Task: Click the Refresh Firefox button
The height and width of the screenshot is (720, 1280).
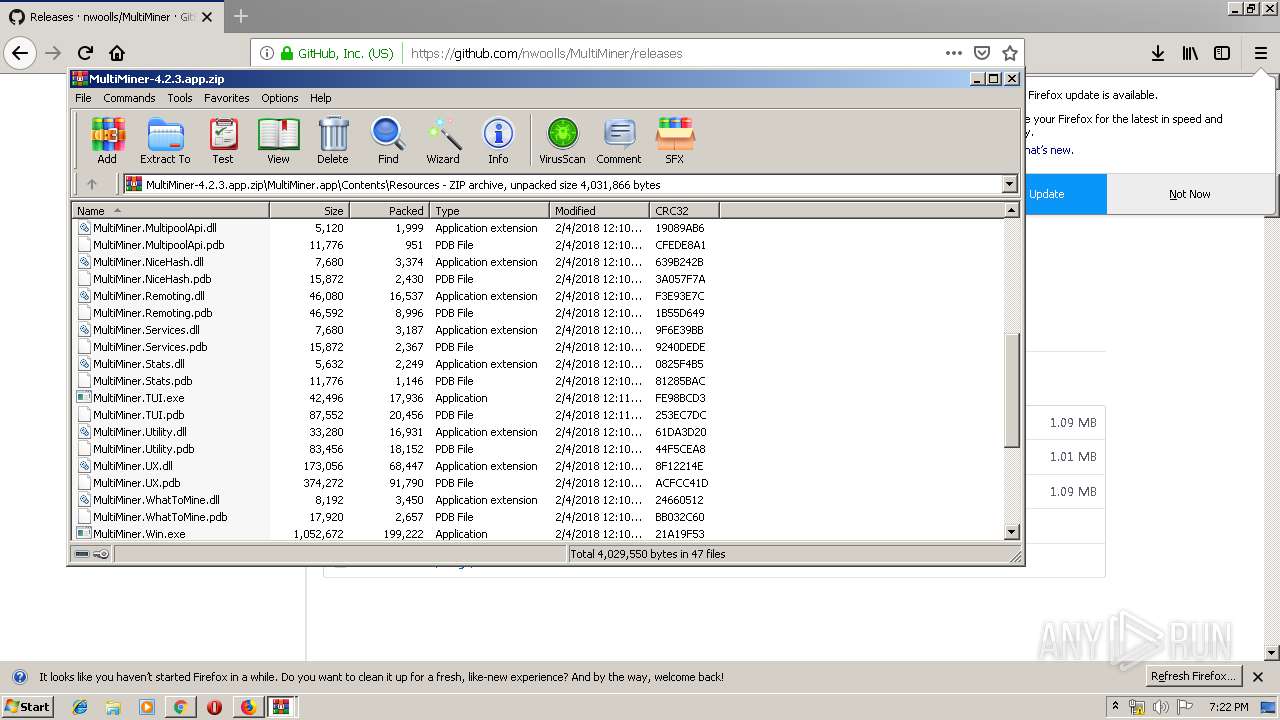Action: (x=1194, y=677)
